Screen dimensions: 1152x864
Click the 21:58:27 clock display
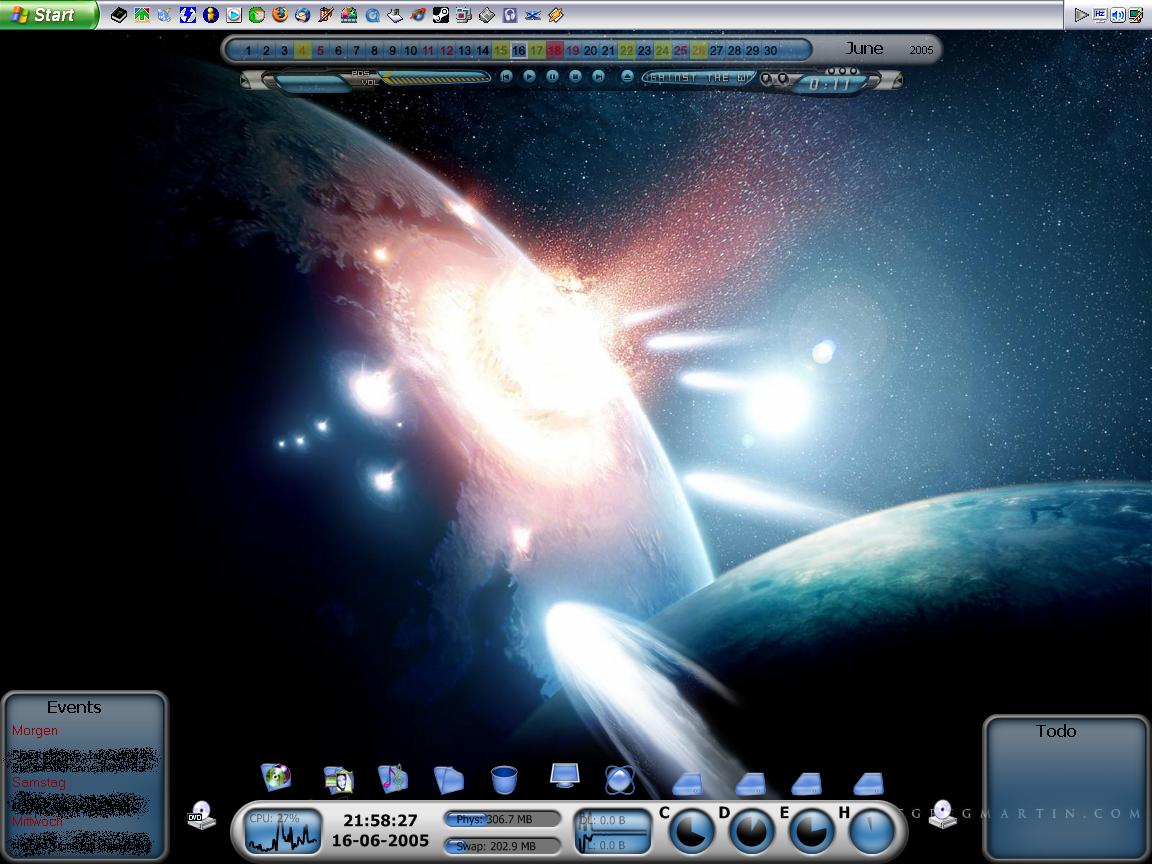(x=380, y=821)
